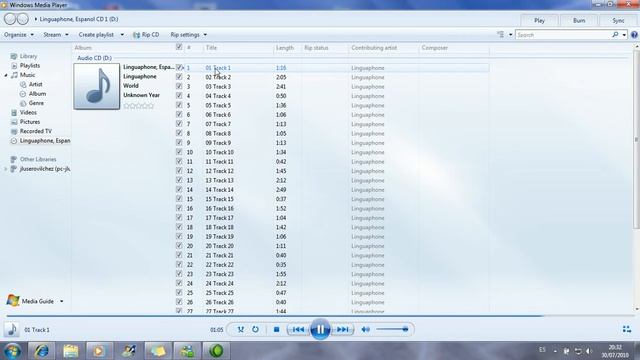
Task: Uncheck the checkbox for Track 16
Action: [179, 208]
